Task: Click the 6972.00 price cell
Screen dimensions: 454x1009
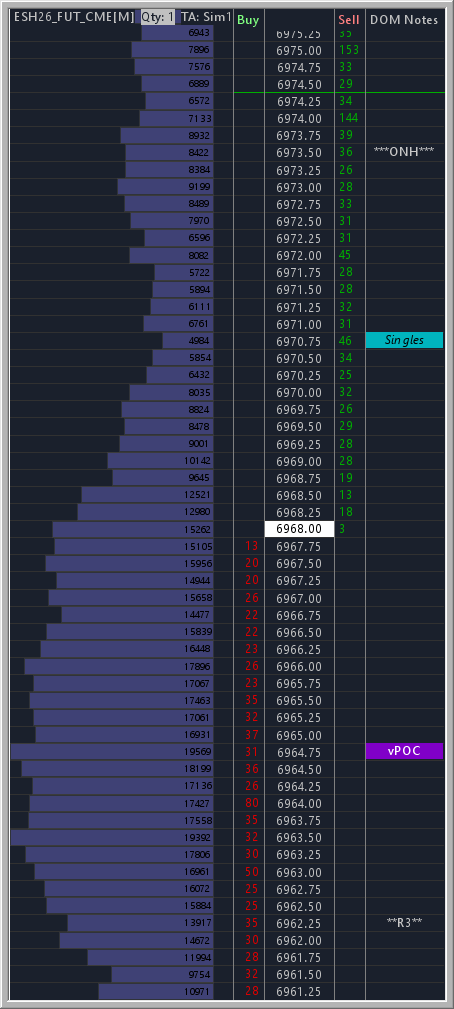Action: point(299,255)
